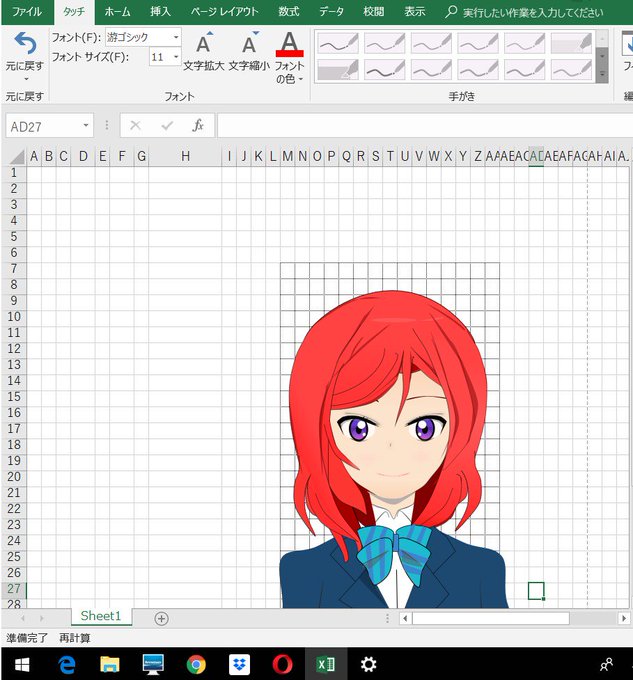Click the formula bar enter checkmark
The height and width of the screenshot is (680, 633).
click(x=167, y=126)
